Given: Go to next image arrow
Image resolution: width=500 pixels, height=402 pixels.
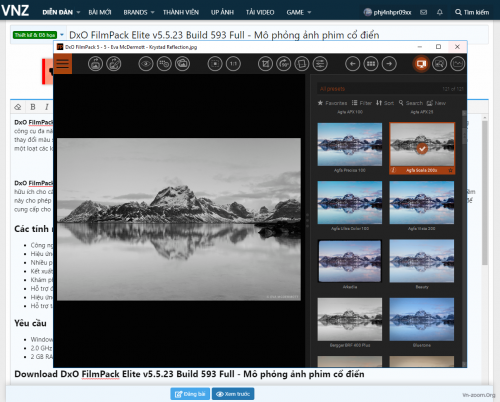Looking at the screenshot, I should tap(389, 64).
